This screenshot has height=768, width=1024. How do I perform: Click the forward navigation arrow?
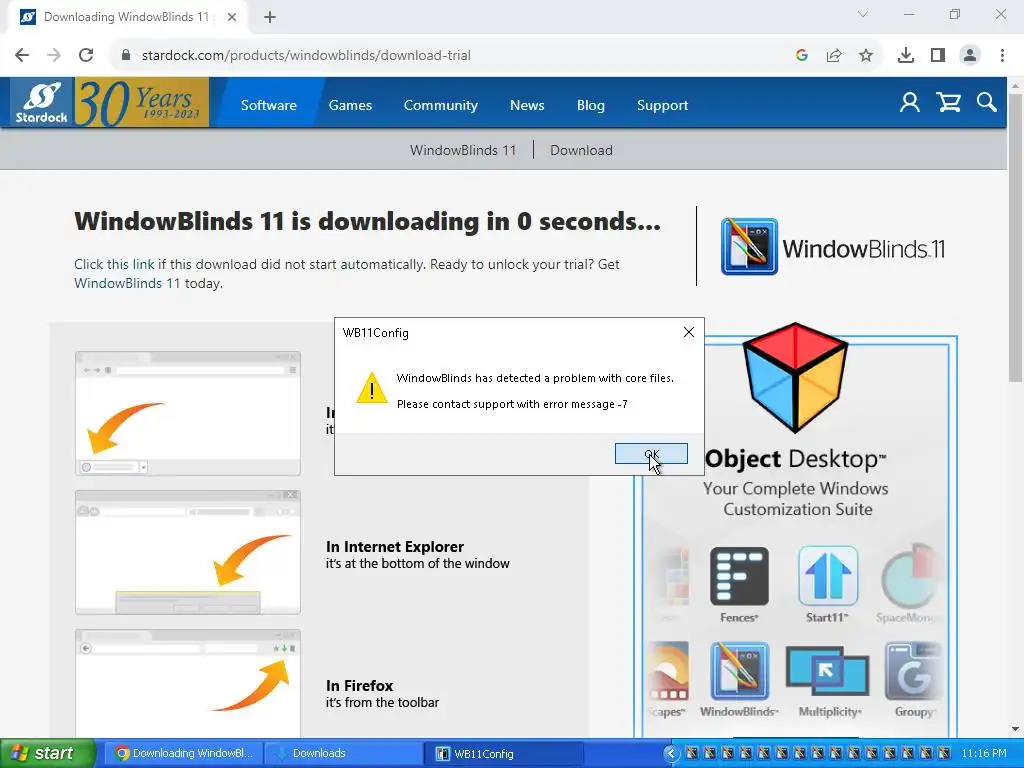click(x=54, y=56)
